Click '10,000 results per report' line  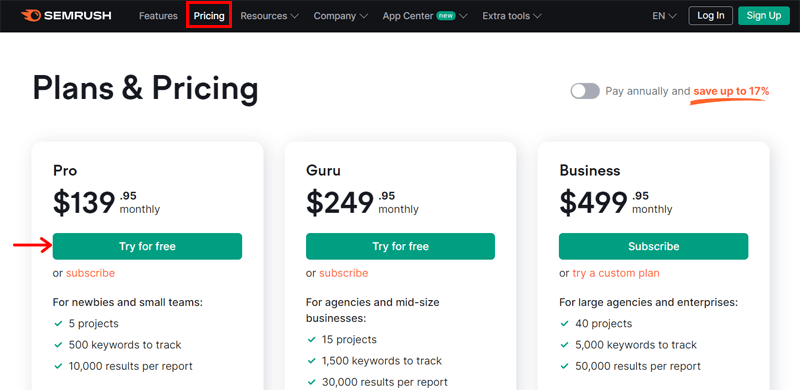pyautogui.click(x=131, y=366)
